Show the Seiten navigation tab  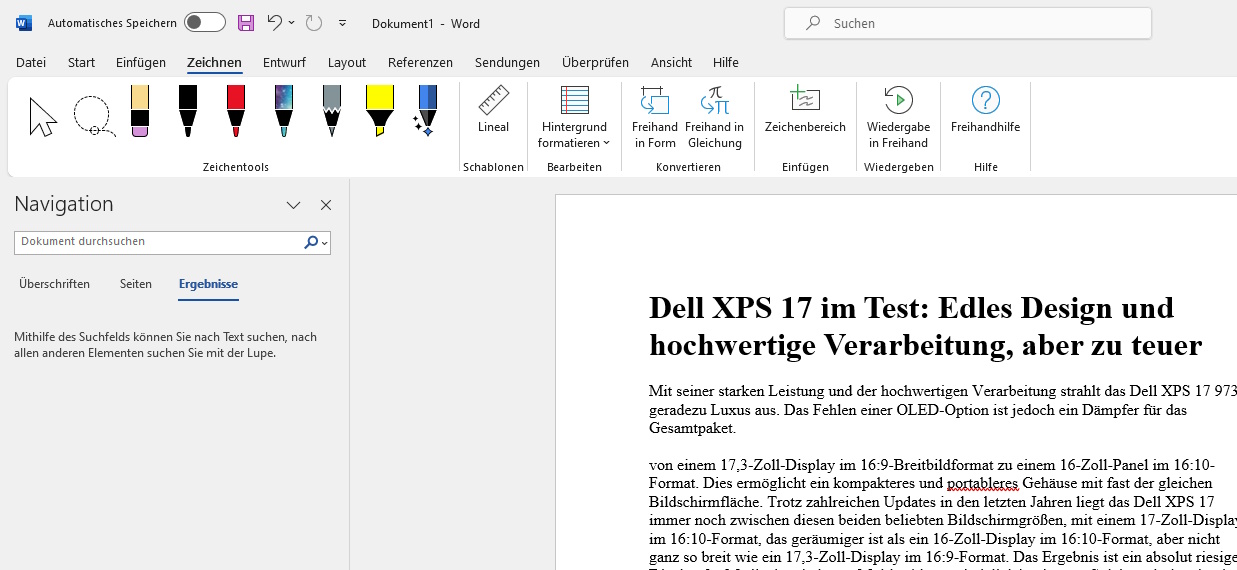(136, 284)
